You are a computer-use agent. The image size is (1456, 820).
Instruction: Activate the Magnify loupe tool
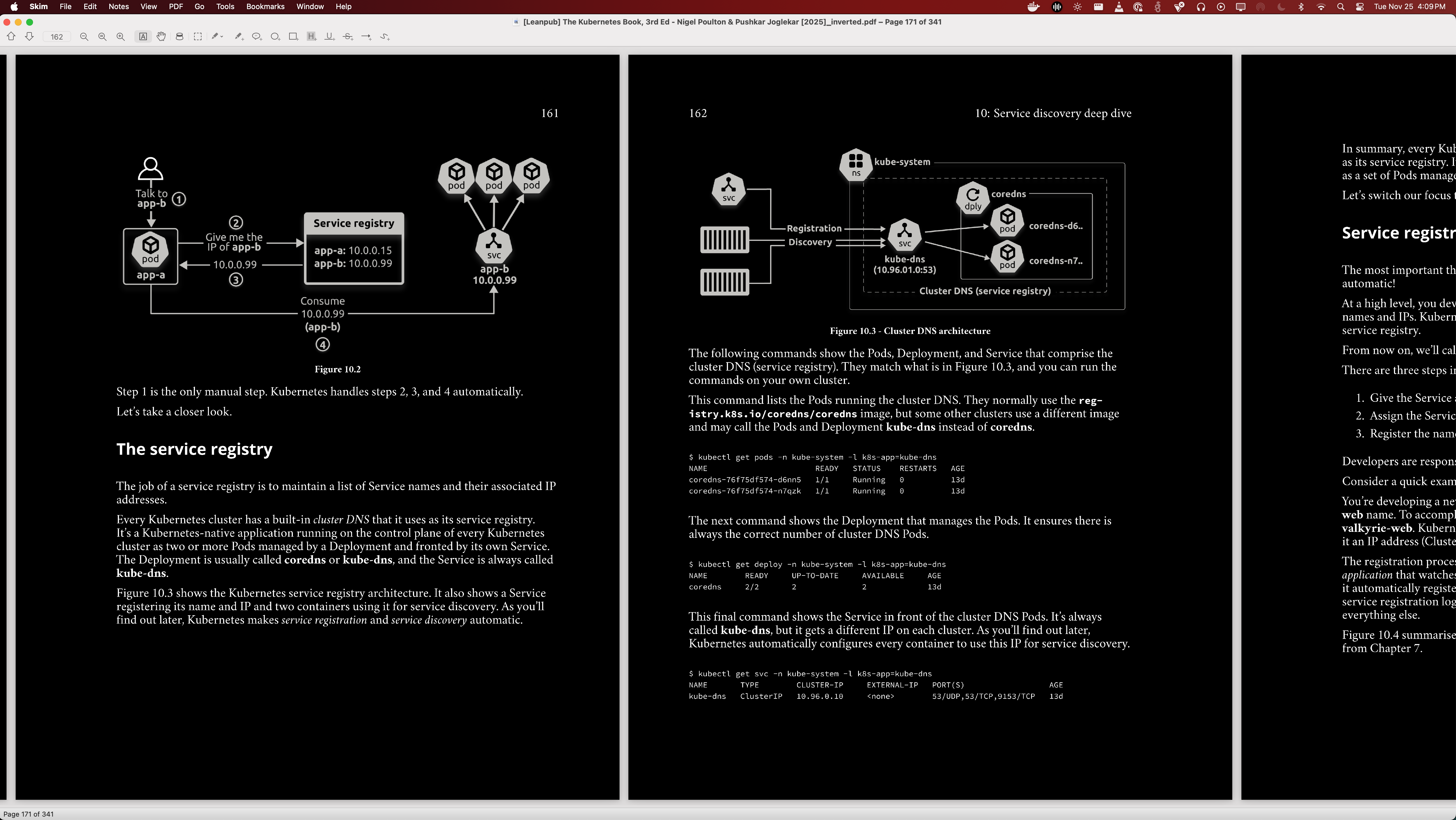tap(179, 36)
